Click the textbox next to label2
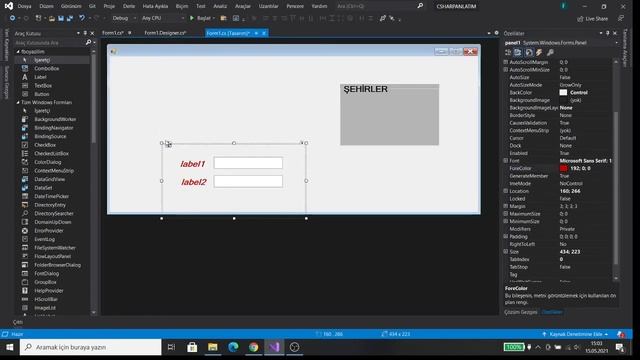This screenshot has width=640, height=360. point(248,182)
